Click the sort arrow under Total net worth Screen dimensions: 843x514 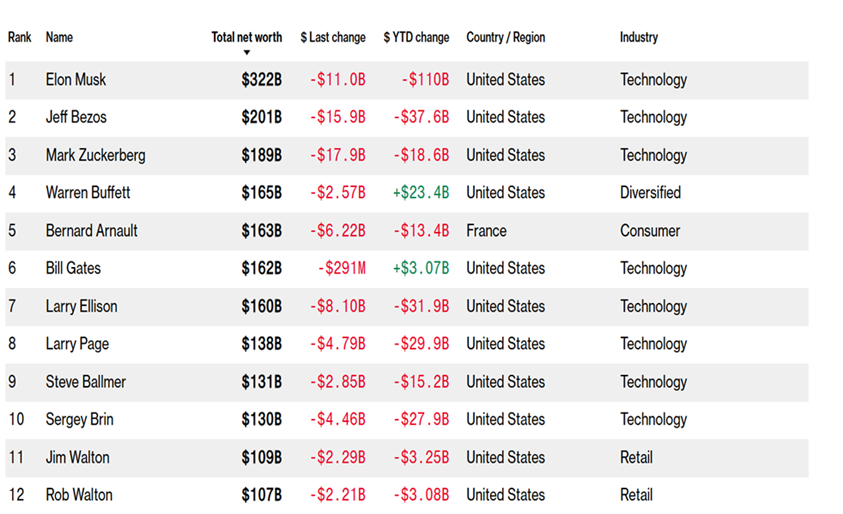(247, 53)
